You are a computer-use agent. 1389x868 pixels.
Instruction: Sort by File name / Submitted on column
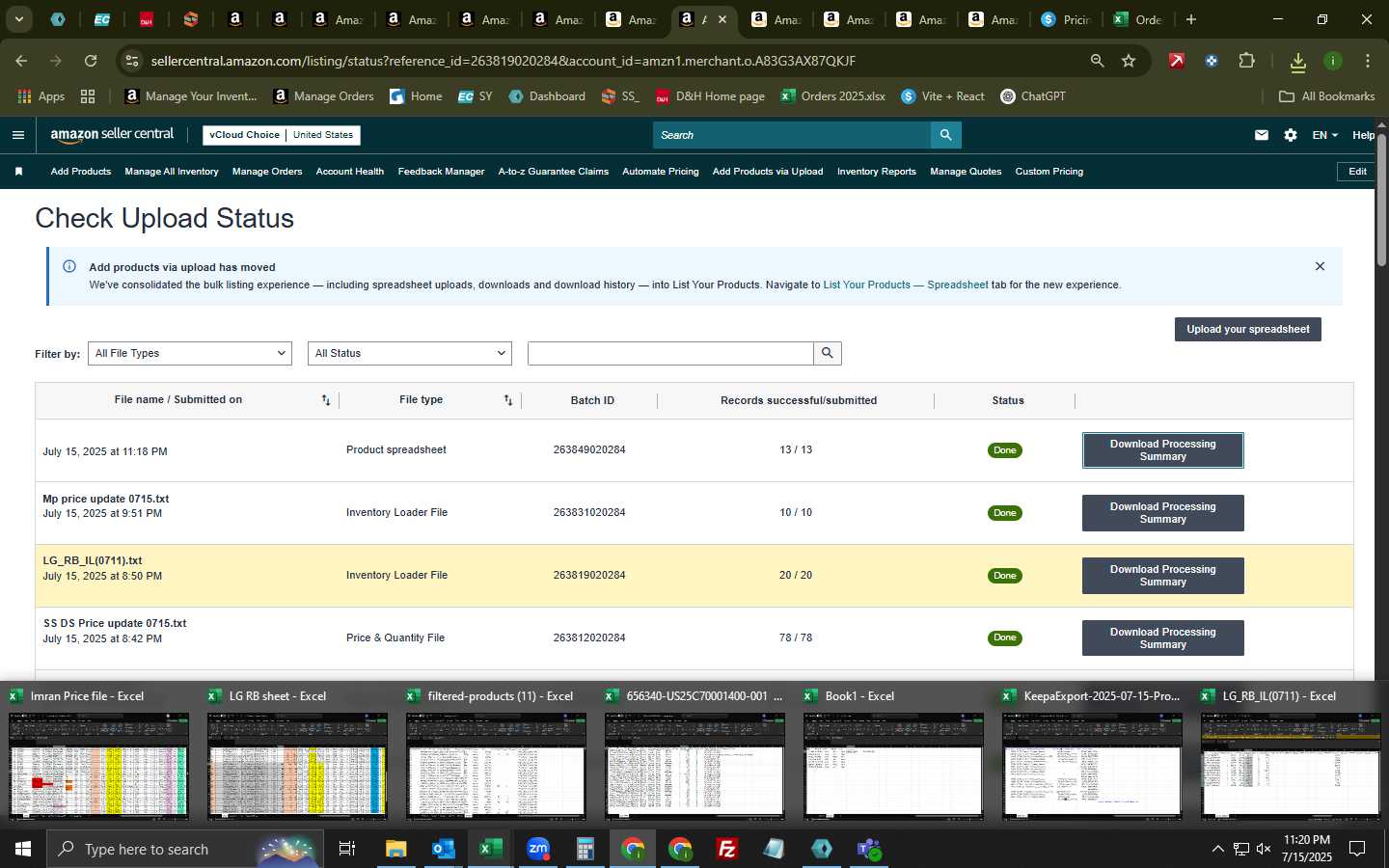point(326,400)
